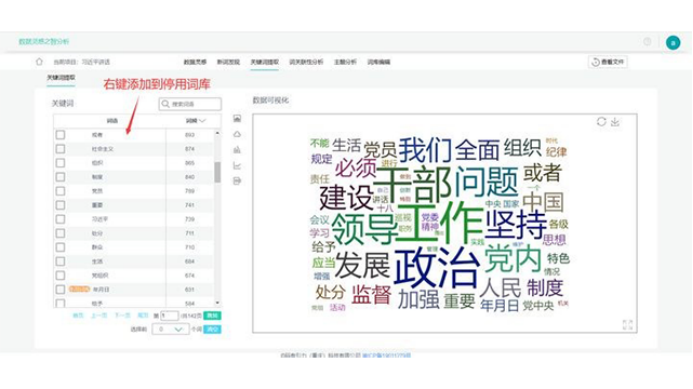This screenshot has height=389, width=693.
Task: Tick the checkbox for the row with 893
Action: pos(60,135)
